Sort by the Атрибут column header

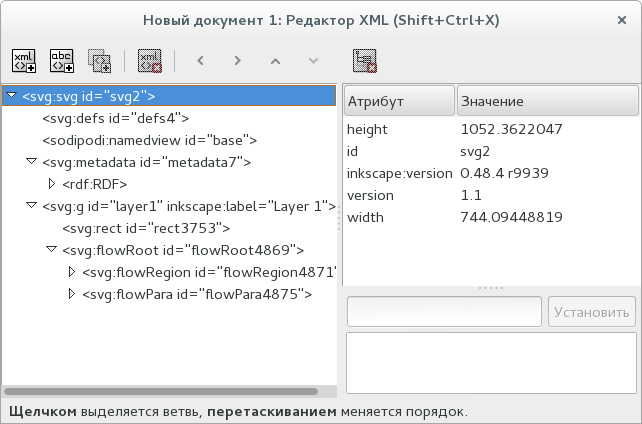pos(399,101)
